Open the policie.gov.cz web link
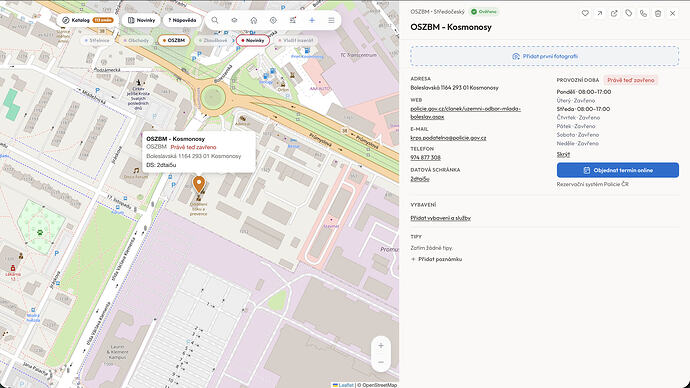The width and height of the screenshot is (690, 388). (466, 113)
